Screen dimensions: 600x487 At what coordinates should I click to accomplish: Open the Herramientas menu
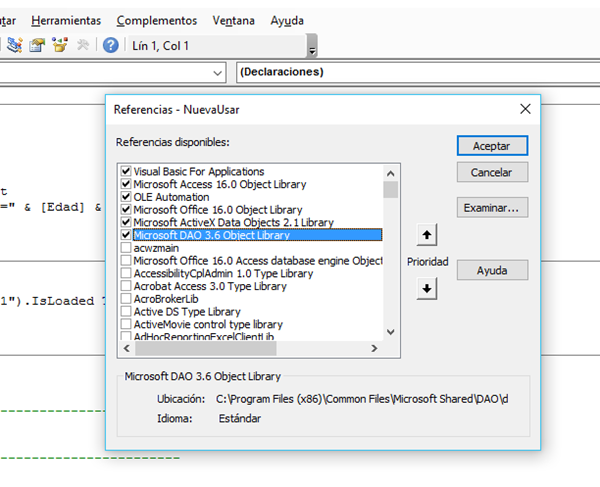click(x=66, y=20)
